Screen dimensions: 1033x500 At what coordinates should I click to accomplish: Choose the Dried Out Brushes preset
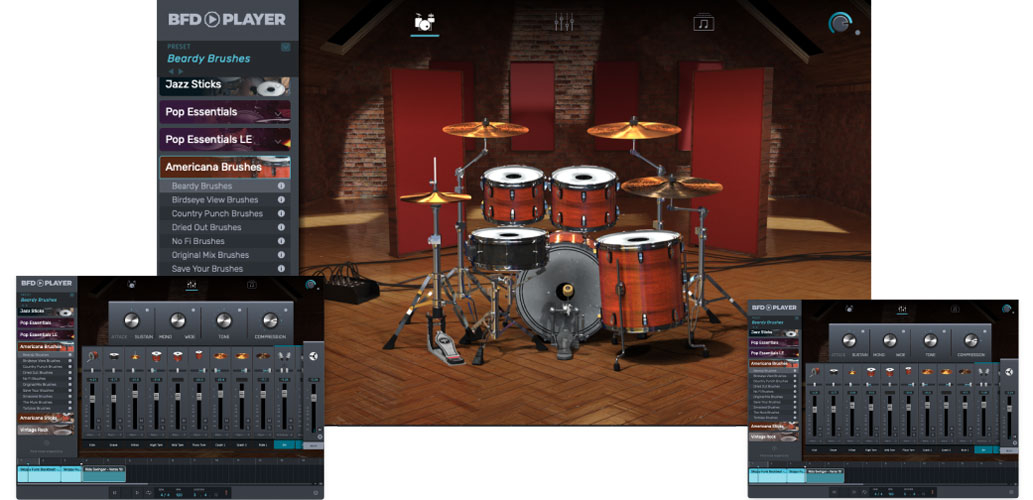[206, 228]
